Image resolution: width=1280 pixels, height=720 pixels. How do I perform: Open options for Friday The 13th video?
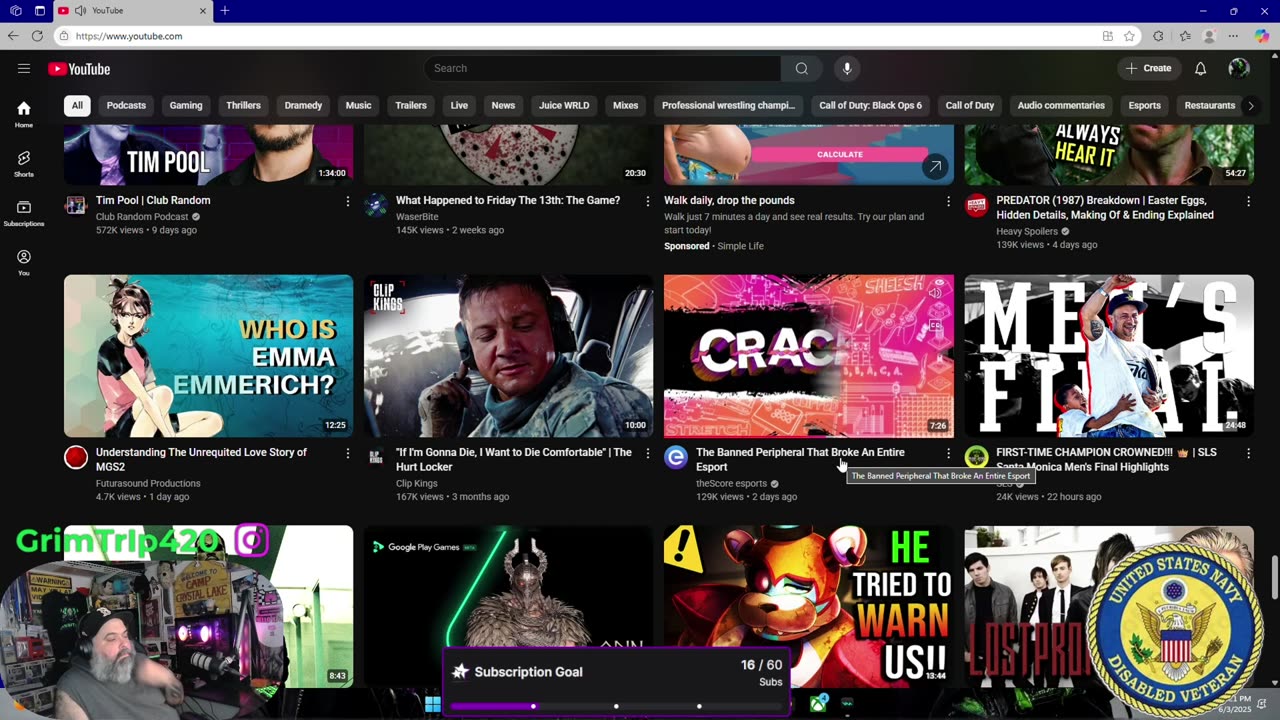(648, 201)
